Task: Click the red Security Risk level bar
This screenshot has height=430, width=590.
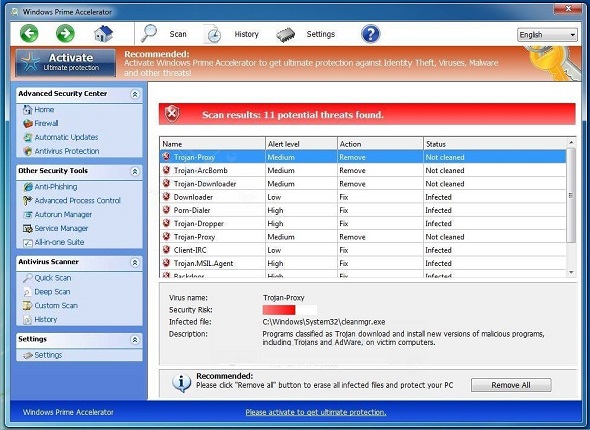Action: [x=279, y=310]
